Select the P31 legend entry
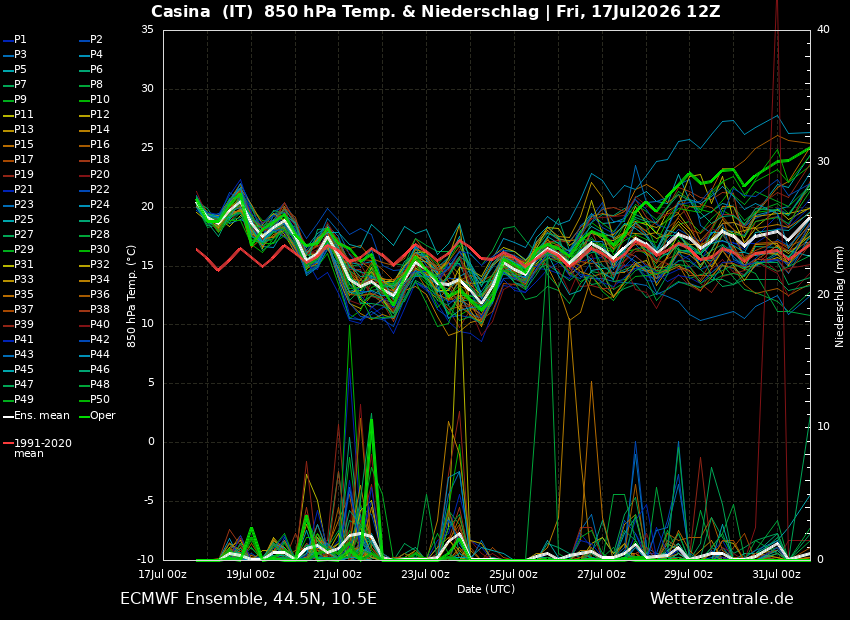The image size is (850, 620). click(x=18, y=264)
